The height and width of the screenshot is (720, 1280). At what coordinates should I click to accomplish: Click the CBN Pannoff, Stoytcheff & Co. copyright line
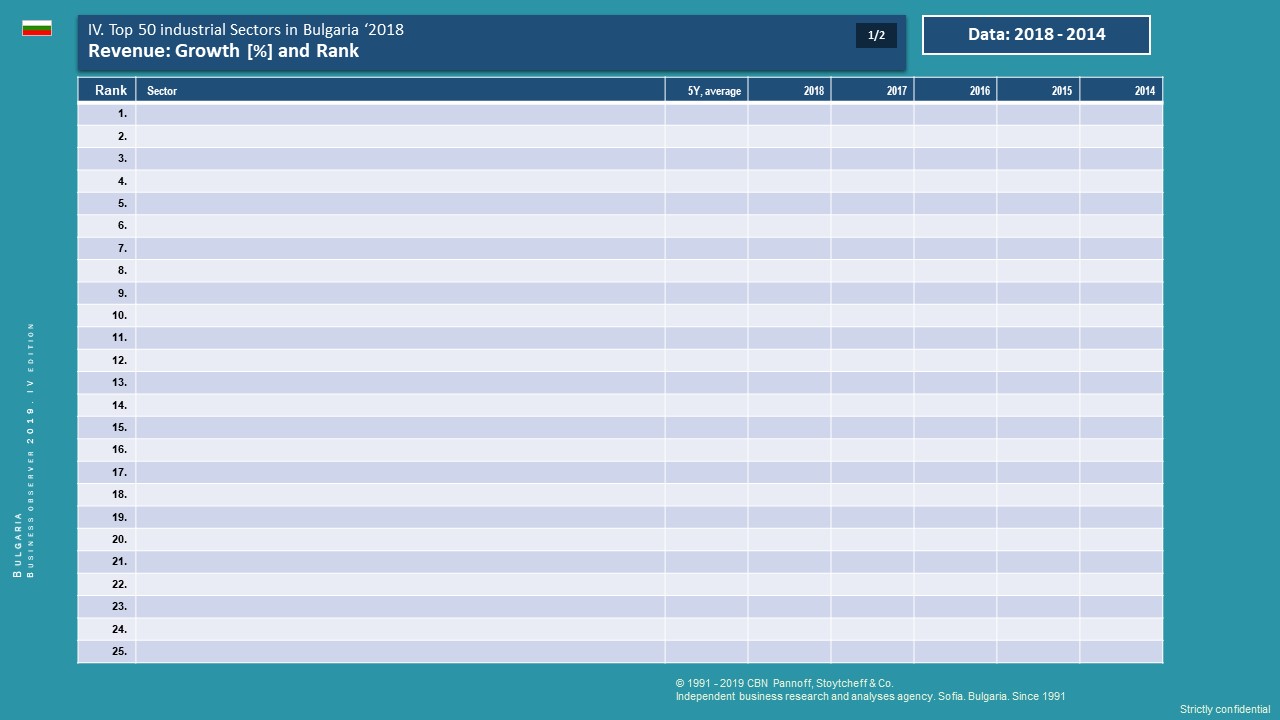click(x=784, y=683)
